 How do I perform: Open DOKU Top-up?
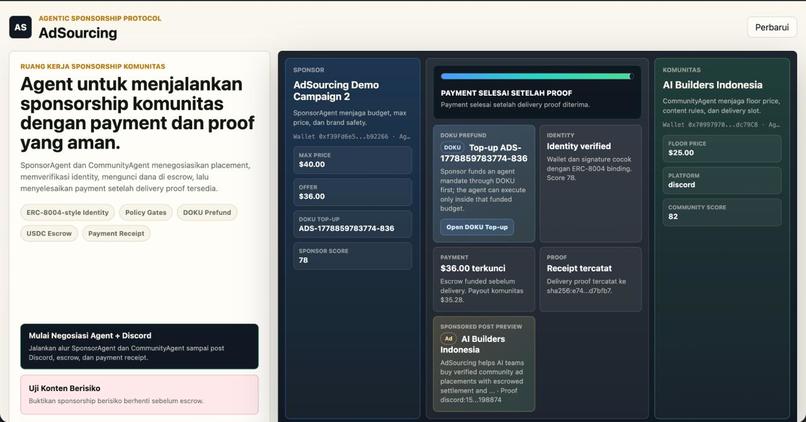(477, 227)
